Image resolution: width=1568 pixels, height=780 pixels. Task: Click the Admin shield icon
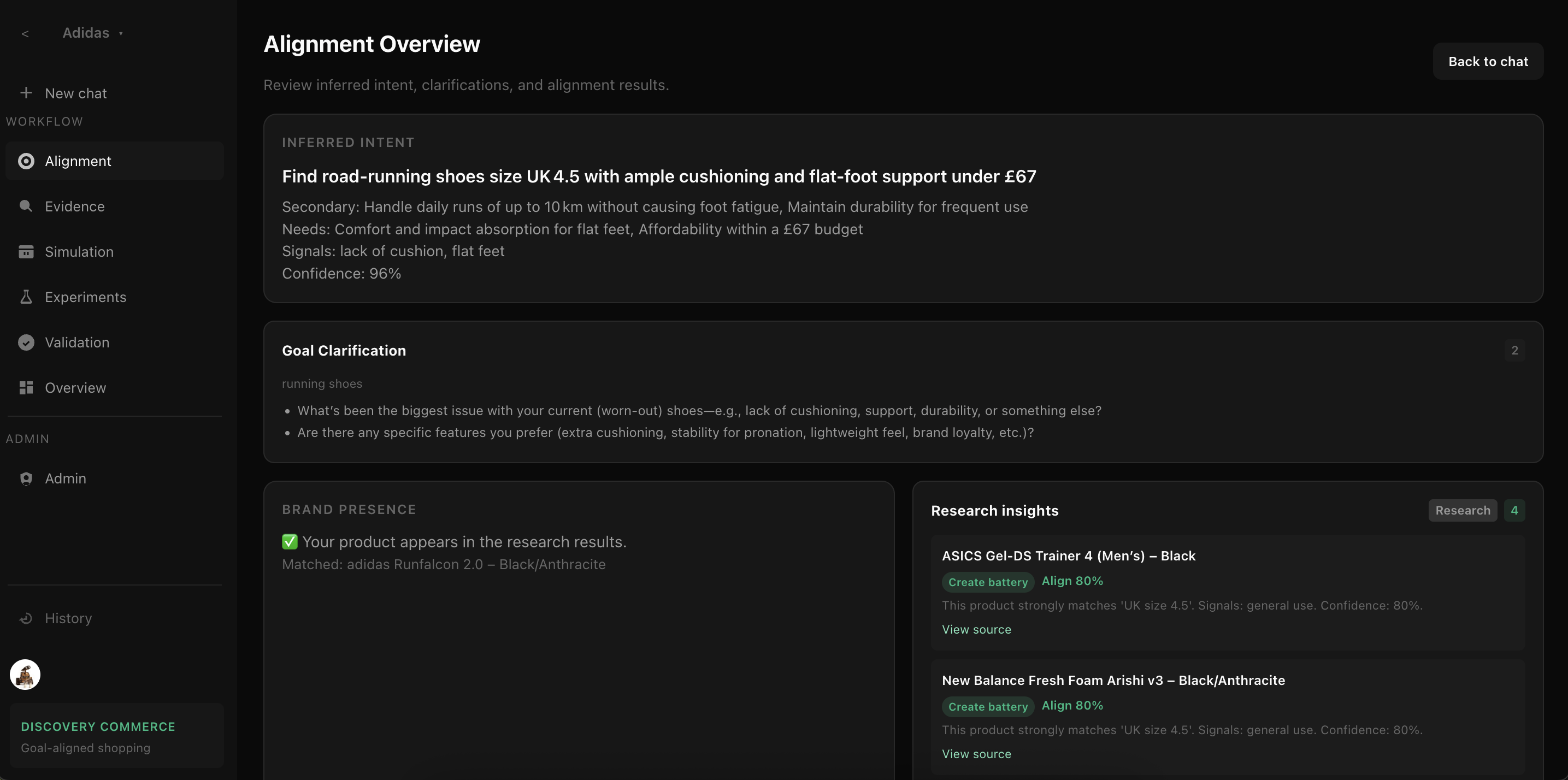click(26, 479)
